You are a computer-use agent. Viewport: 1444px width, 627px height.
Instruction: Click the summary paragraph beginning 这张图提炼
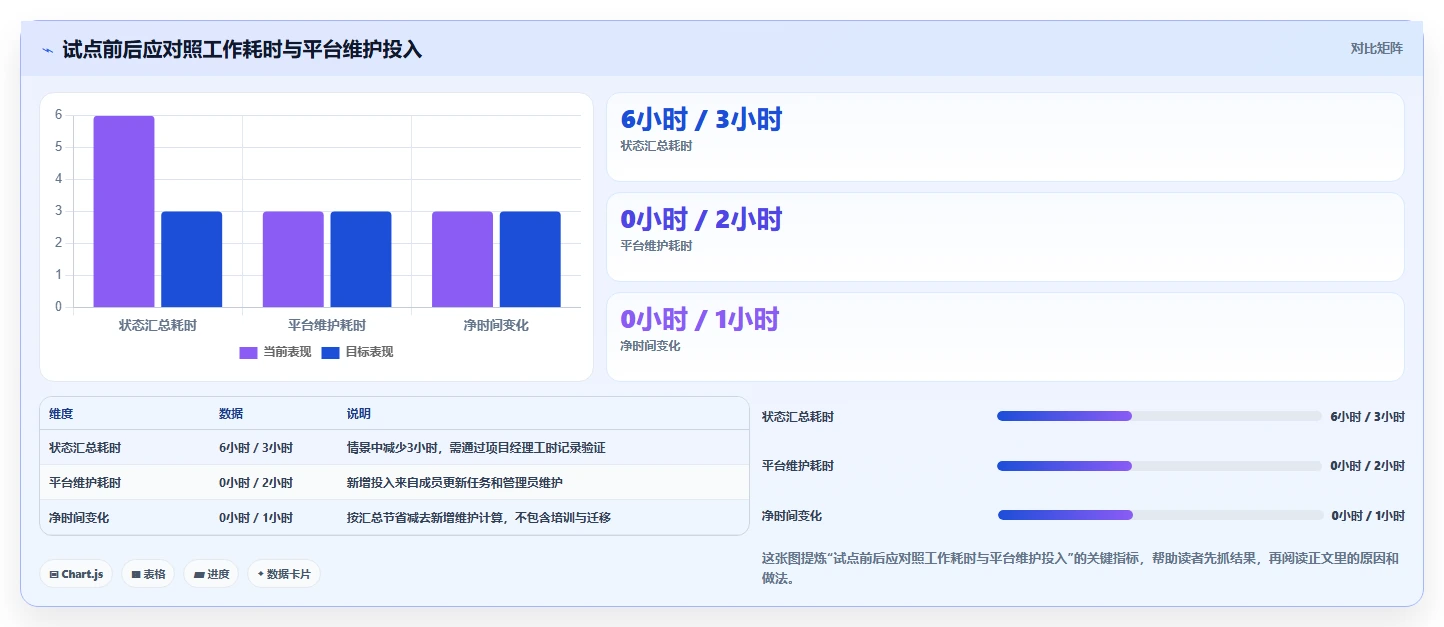coord(1080,568)
